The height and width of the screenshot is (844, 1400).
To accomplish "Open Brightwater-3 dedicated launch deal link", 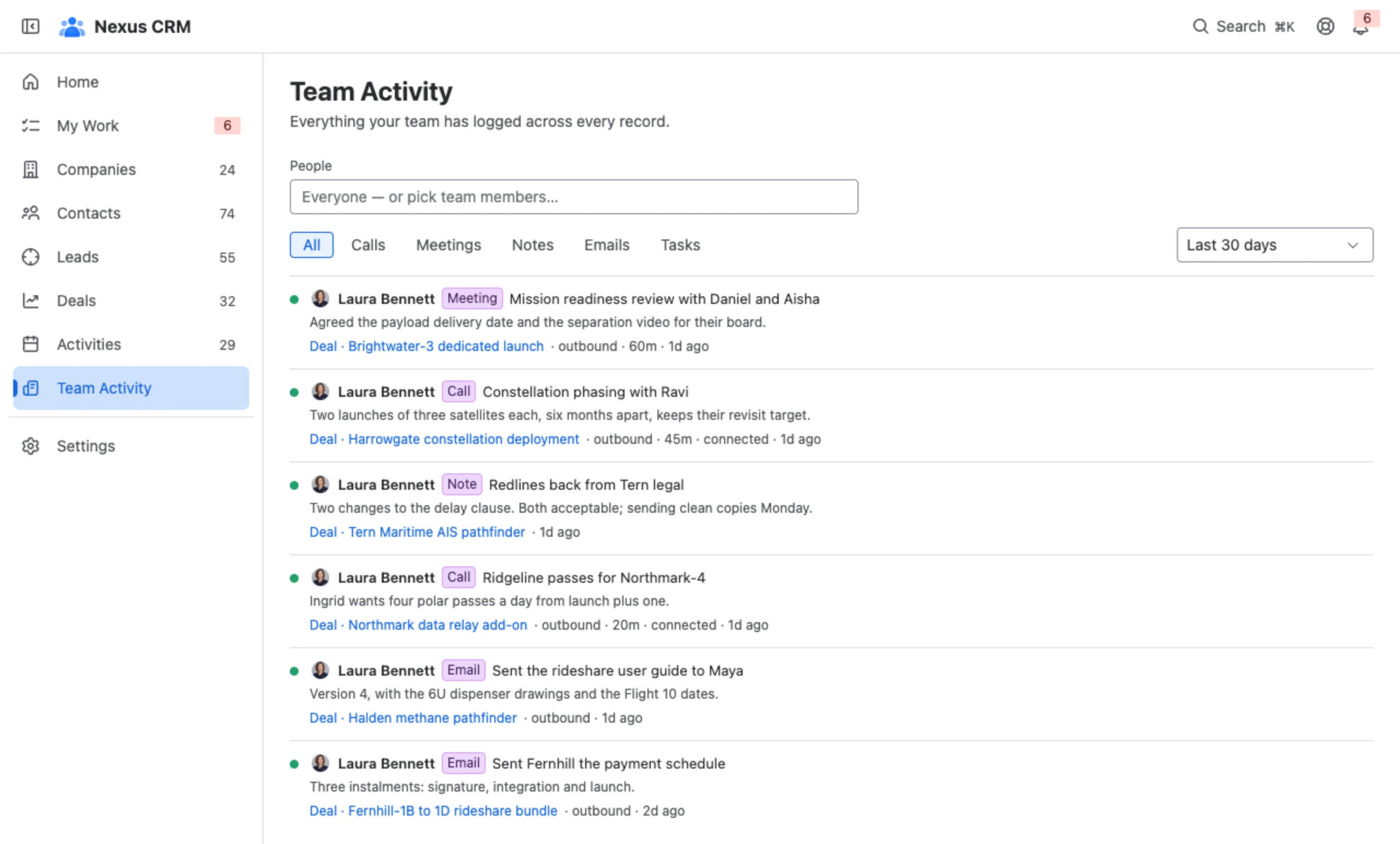I will pos(426,346).
